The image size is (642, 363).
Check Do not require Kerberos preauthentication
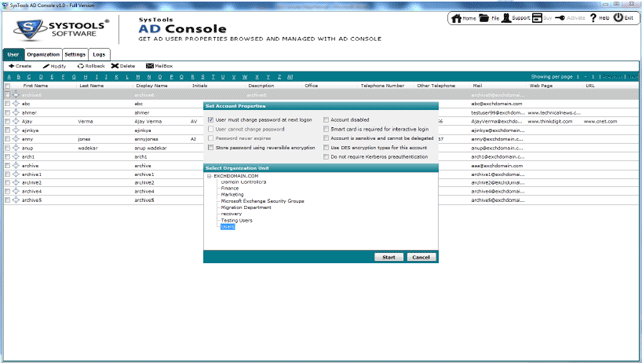[326, 157]
